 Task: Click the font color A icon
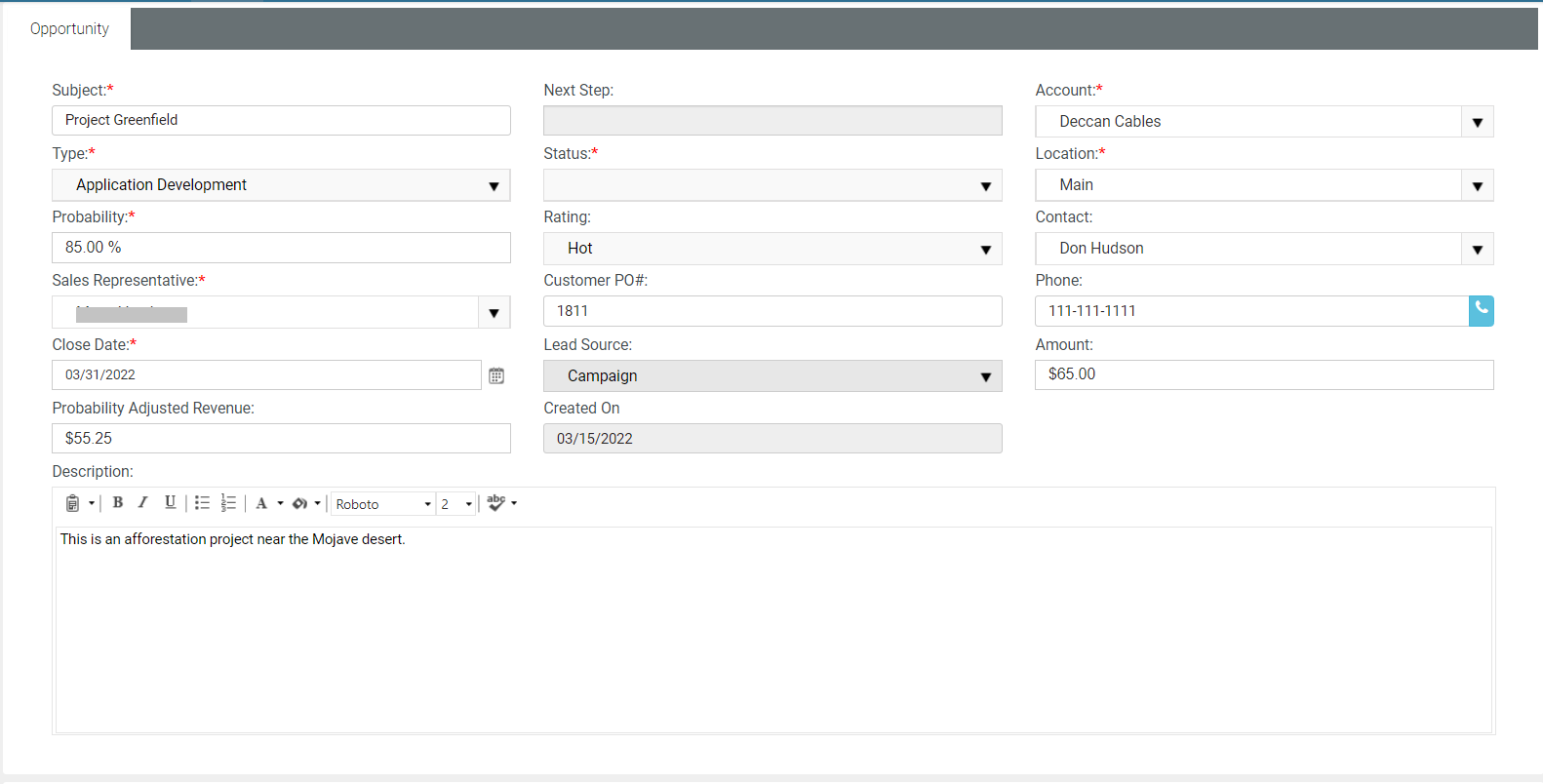(261, 503)
